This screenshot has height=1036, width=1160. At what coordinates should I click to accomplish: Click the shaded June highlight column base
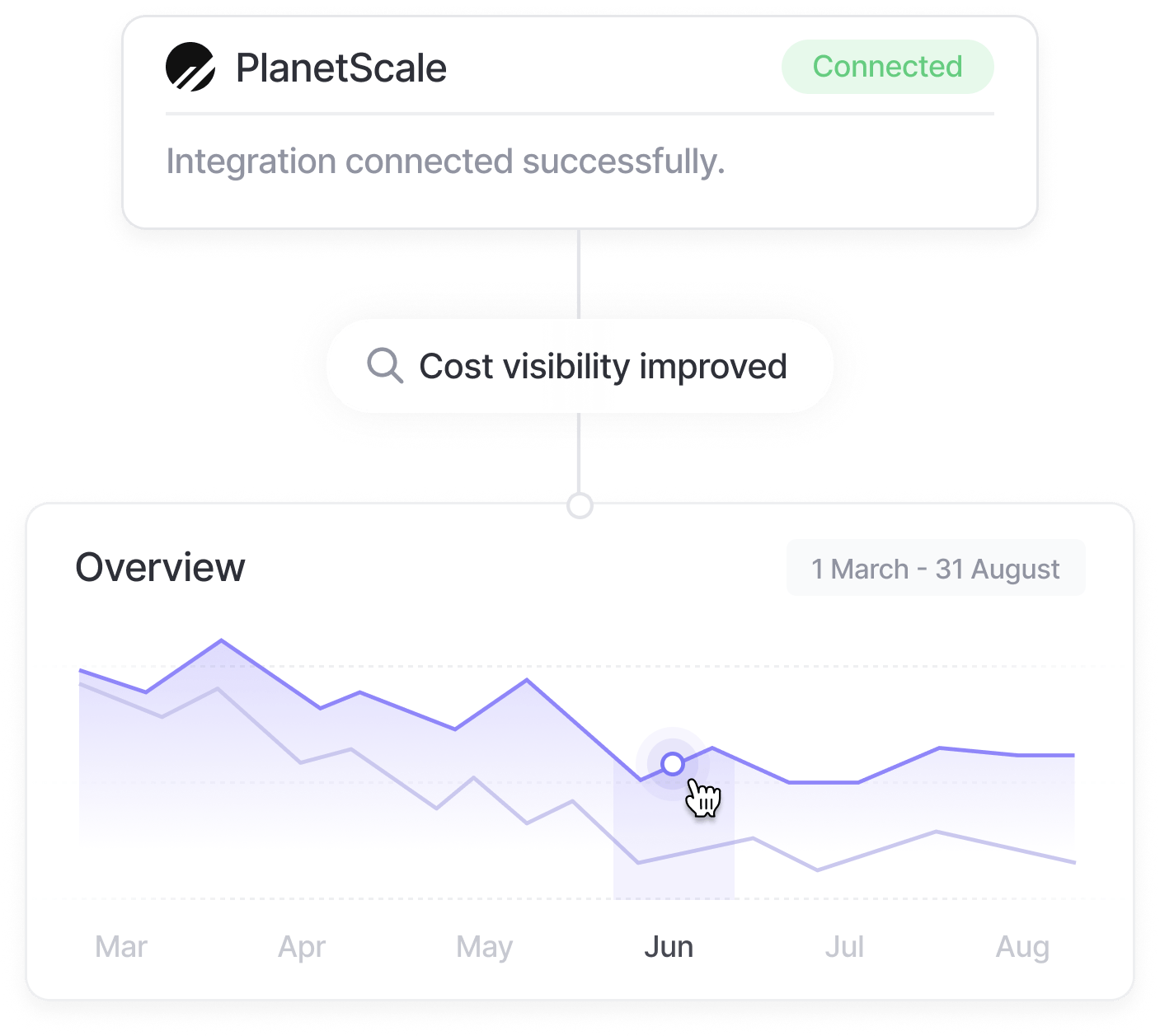(674, 886)
